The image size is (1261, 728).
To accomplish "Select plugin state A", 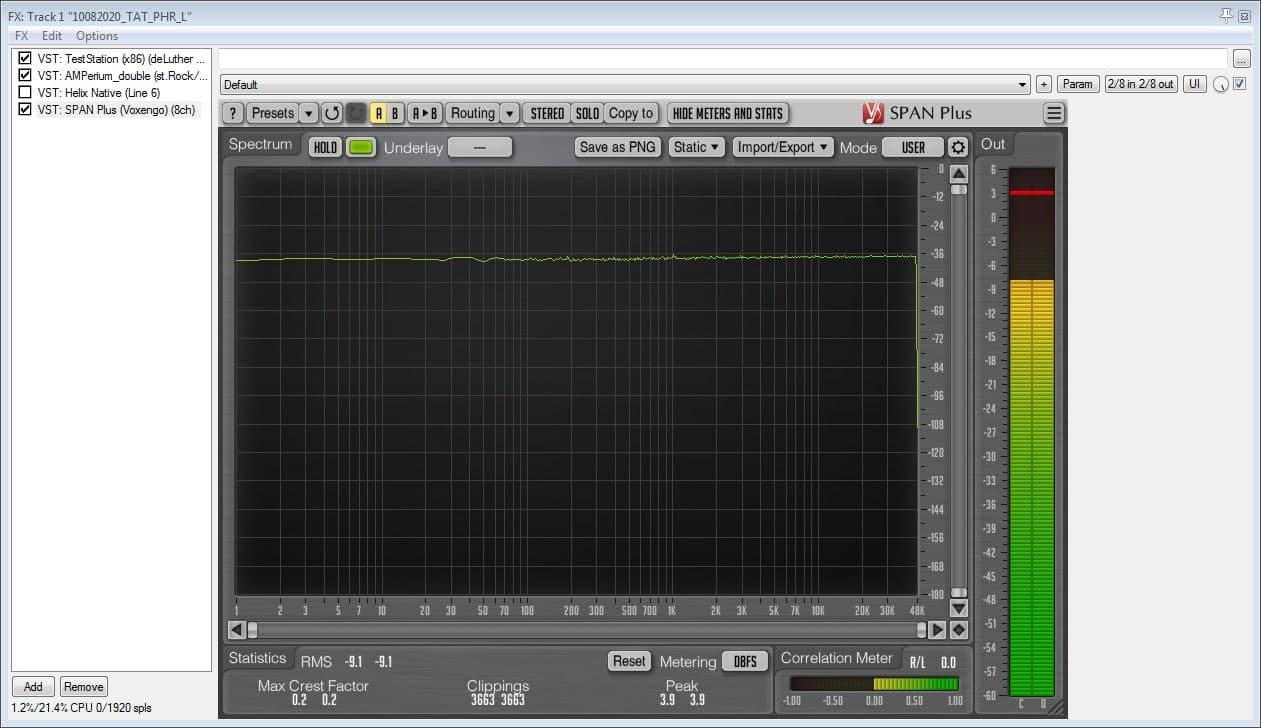I will (379, 113).
